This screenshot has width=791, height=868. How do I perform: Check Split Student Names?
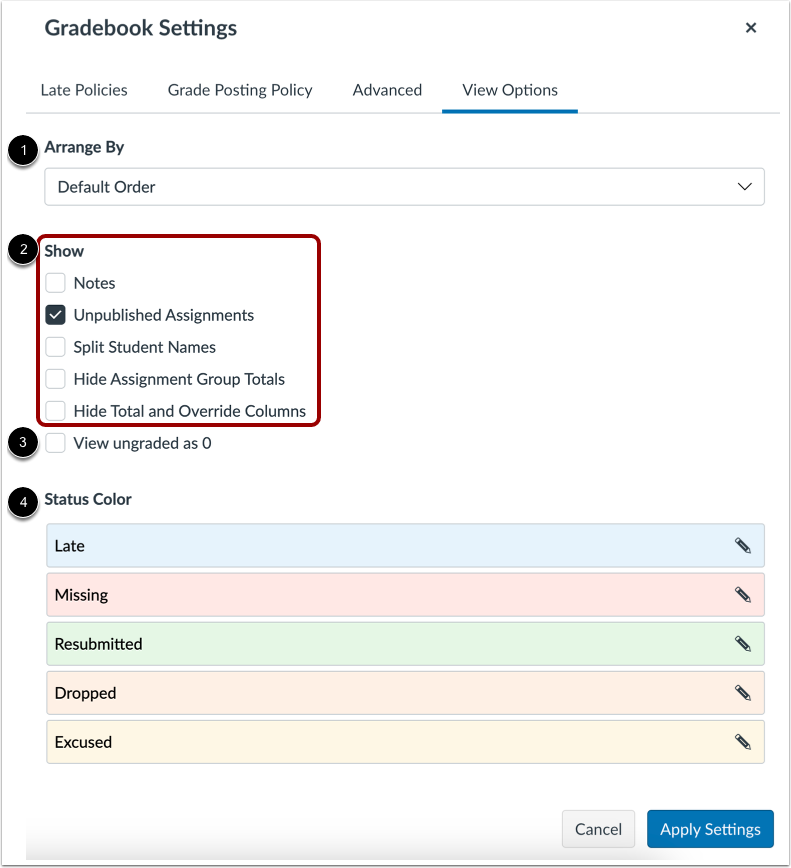pyautogui.click(x=55, y=347)
